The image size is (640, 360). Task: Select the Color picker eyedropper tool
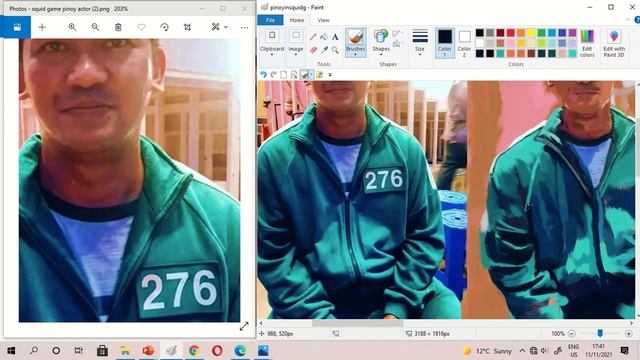pyautogui.click(x=324, y=50)
